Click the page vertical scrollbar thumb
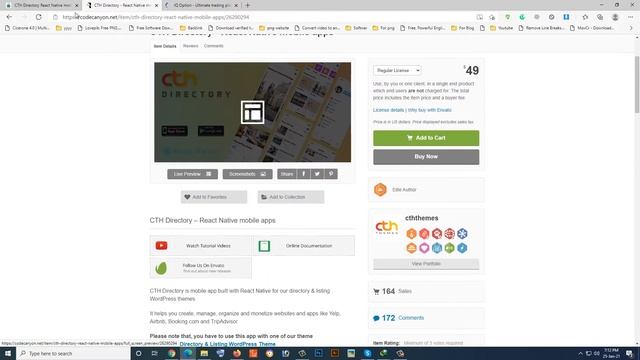Screen dimensions: 640x360 [637, 85]
